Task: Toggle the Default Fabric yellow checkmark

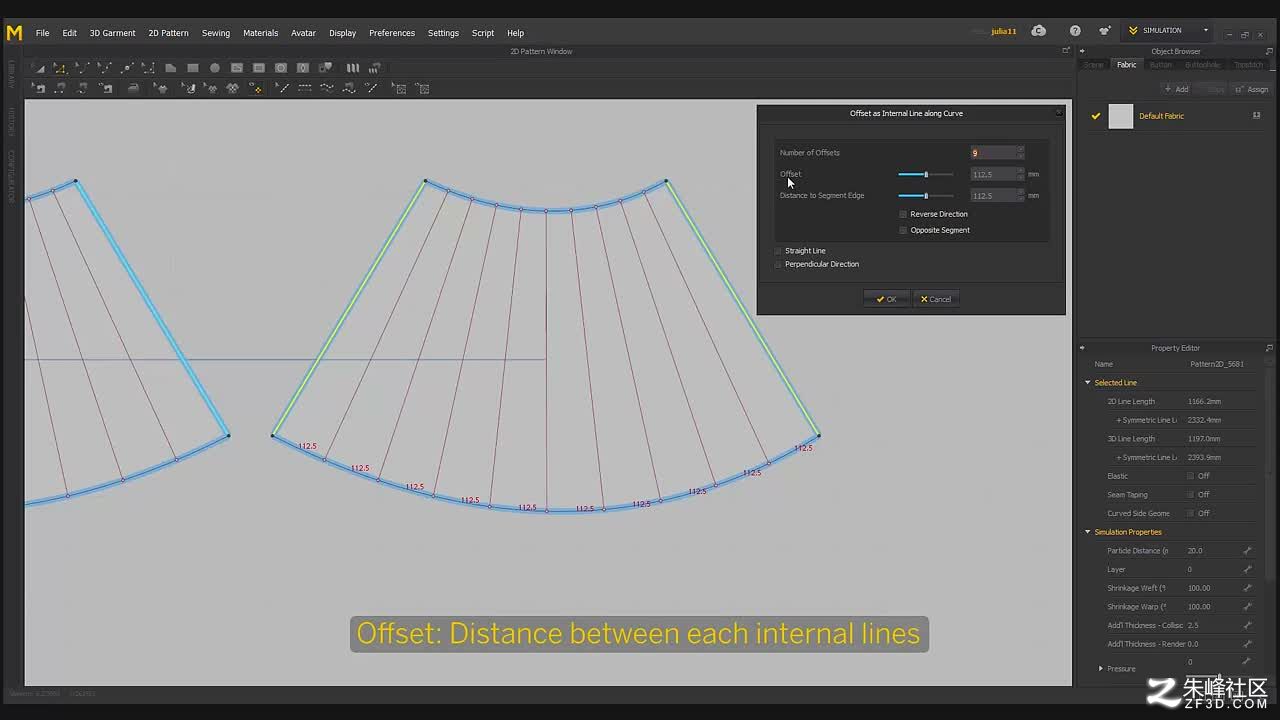Action: click(x=1096, y=116)
